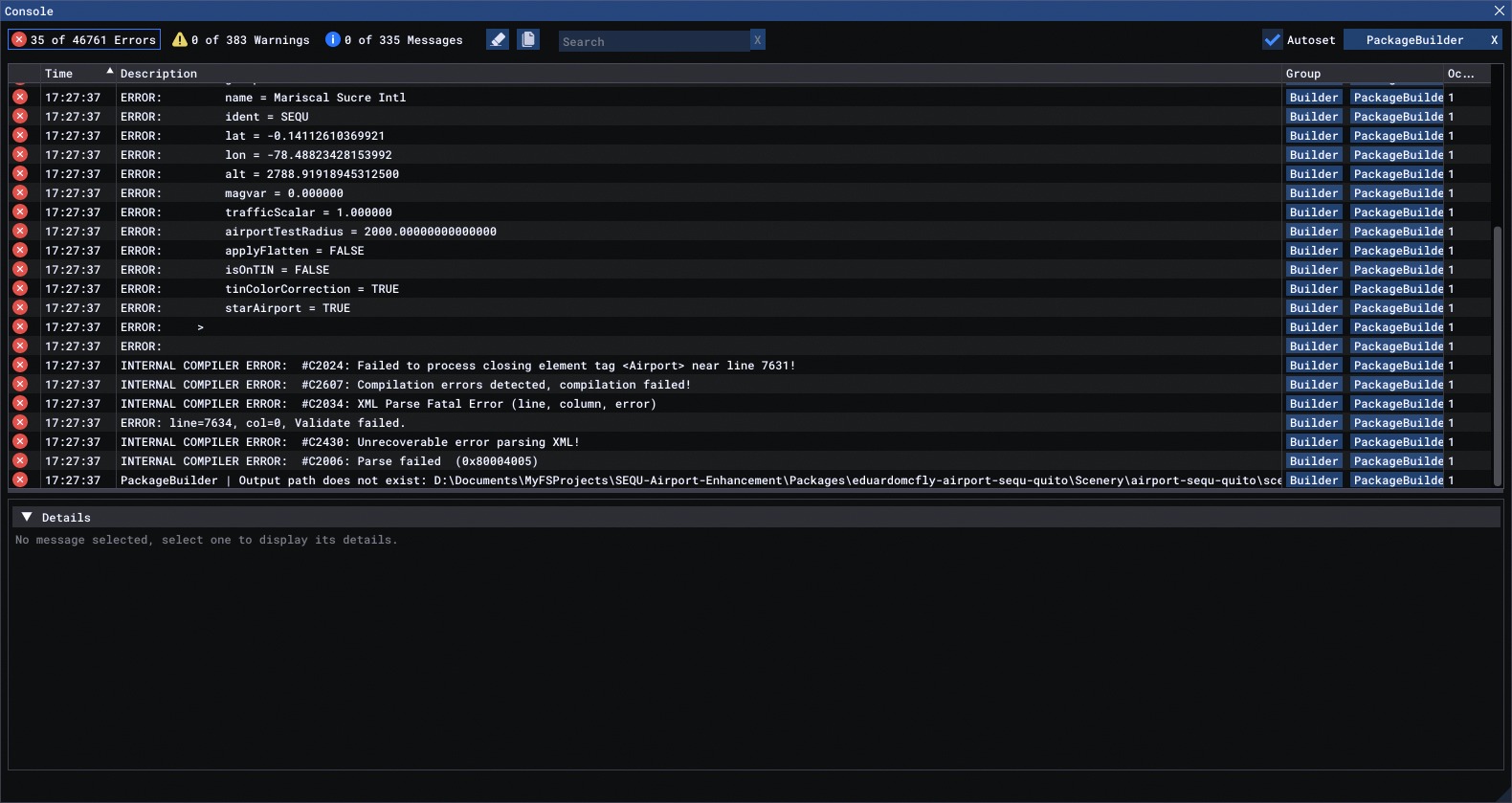The width and height of the screenshot is (1512, 803).
Task: Select row 'alt = 2788.91918945312500'
Action: point(750,174)
